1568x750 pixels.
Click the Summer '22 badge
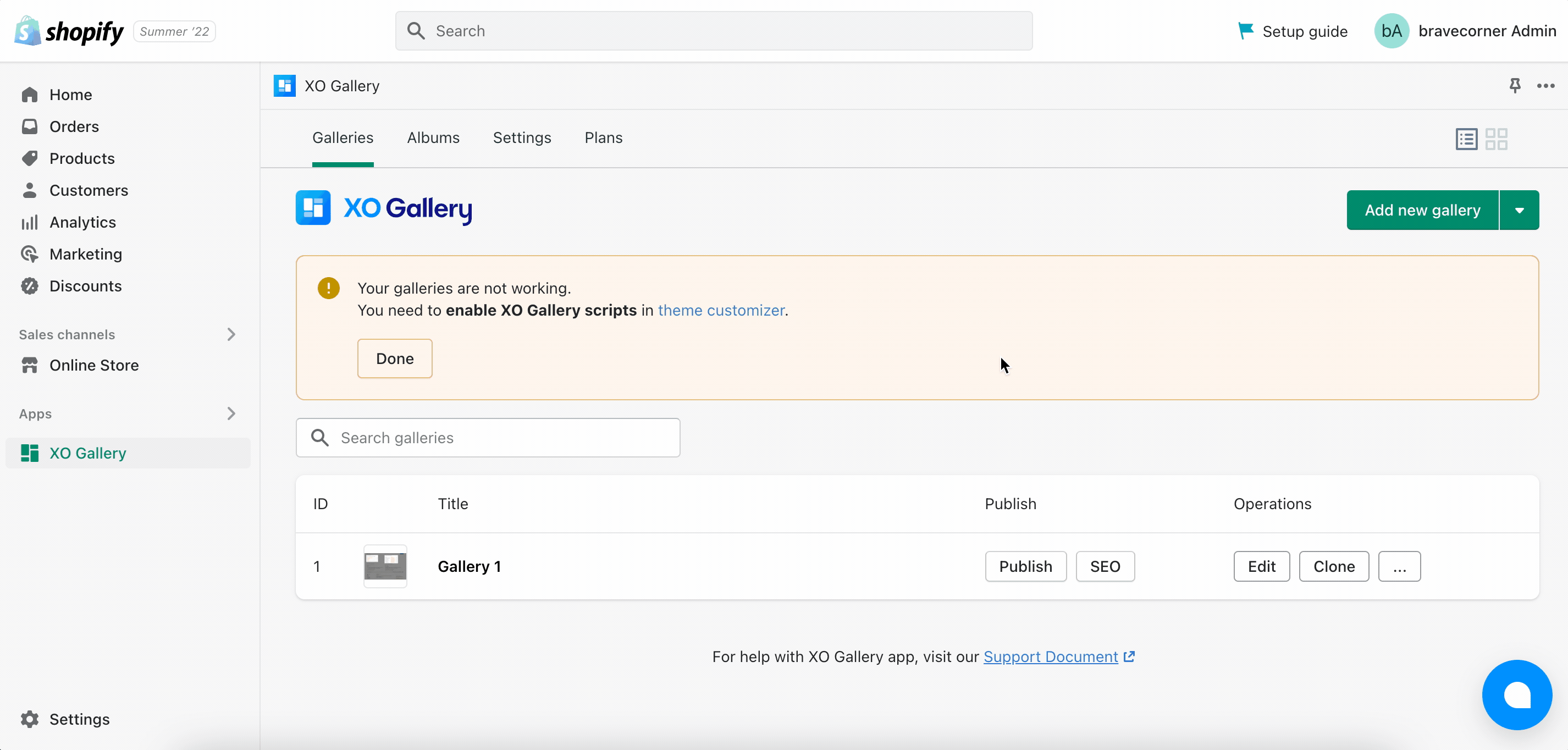click(175, 31)
